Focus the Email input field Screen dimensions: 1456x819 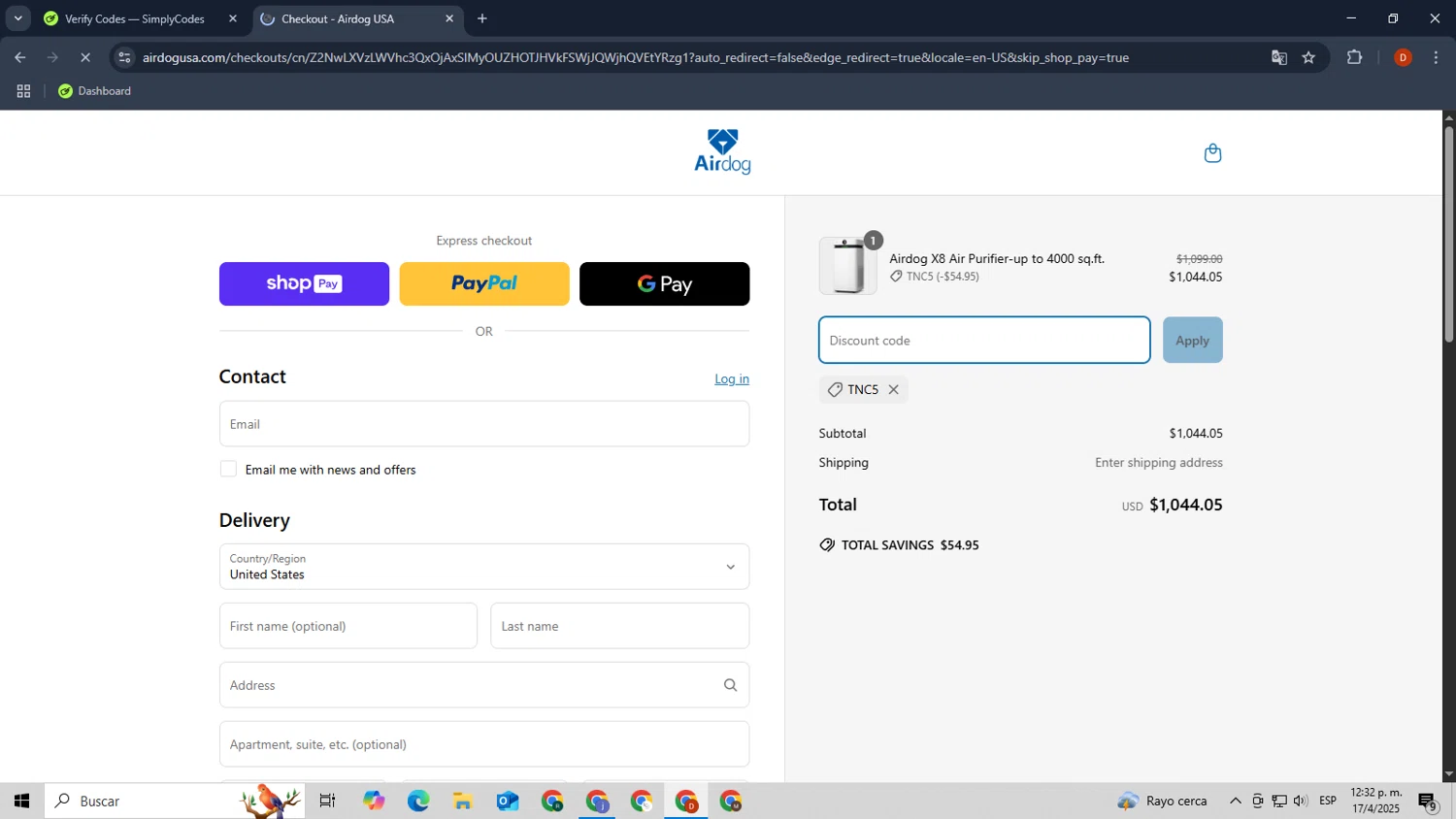(484, 424)
